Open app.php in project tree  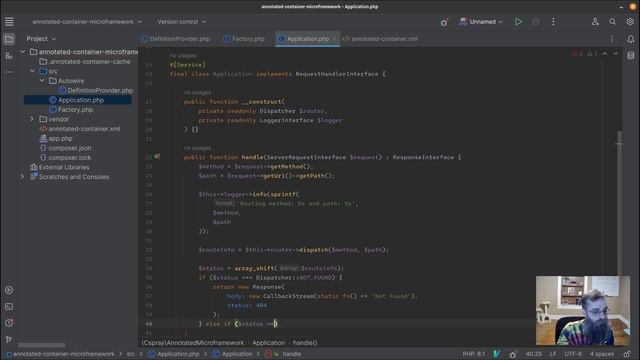[x=56, y=138]
